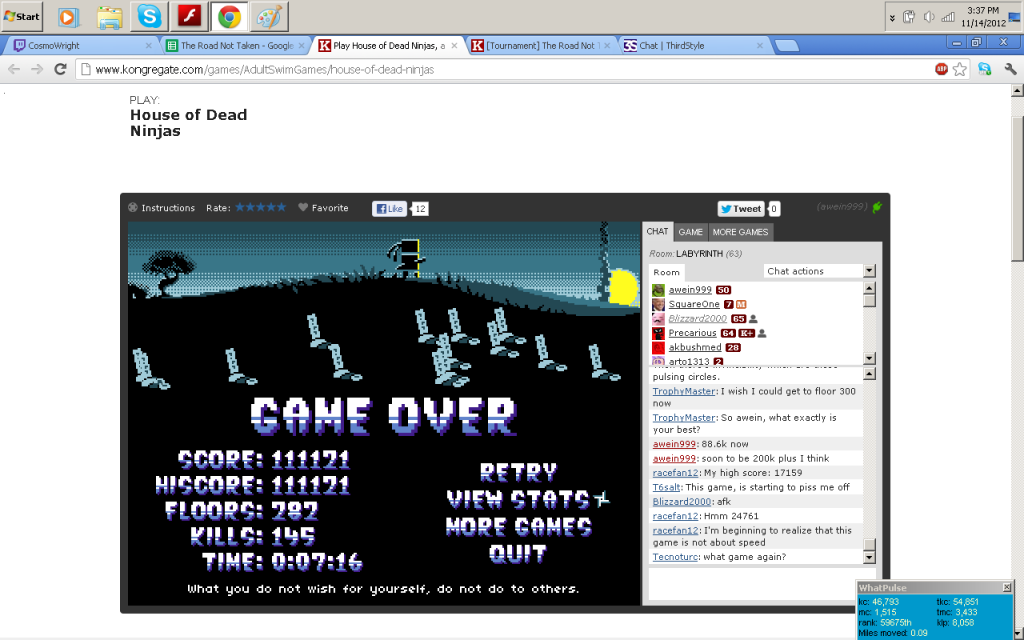The height and width of the screenshot is (640, 1024).
Task: Open the MORE GAMES panel tab
Action: tap(740, 232)
